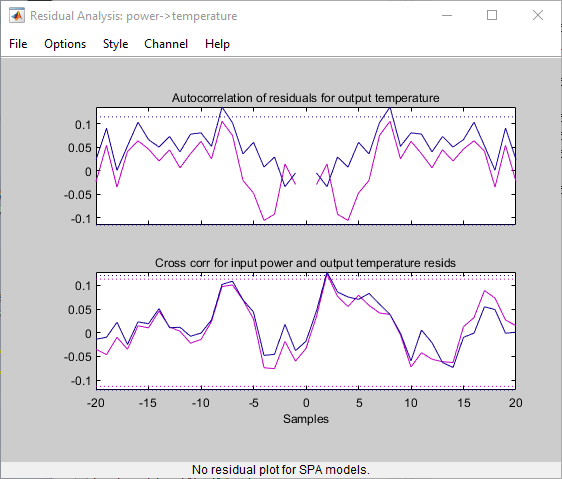Viewport: 562px width, 479px height.
Task: Click the cross correlation plot title text
Action: click(x=305, y=263)
